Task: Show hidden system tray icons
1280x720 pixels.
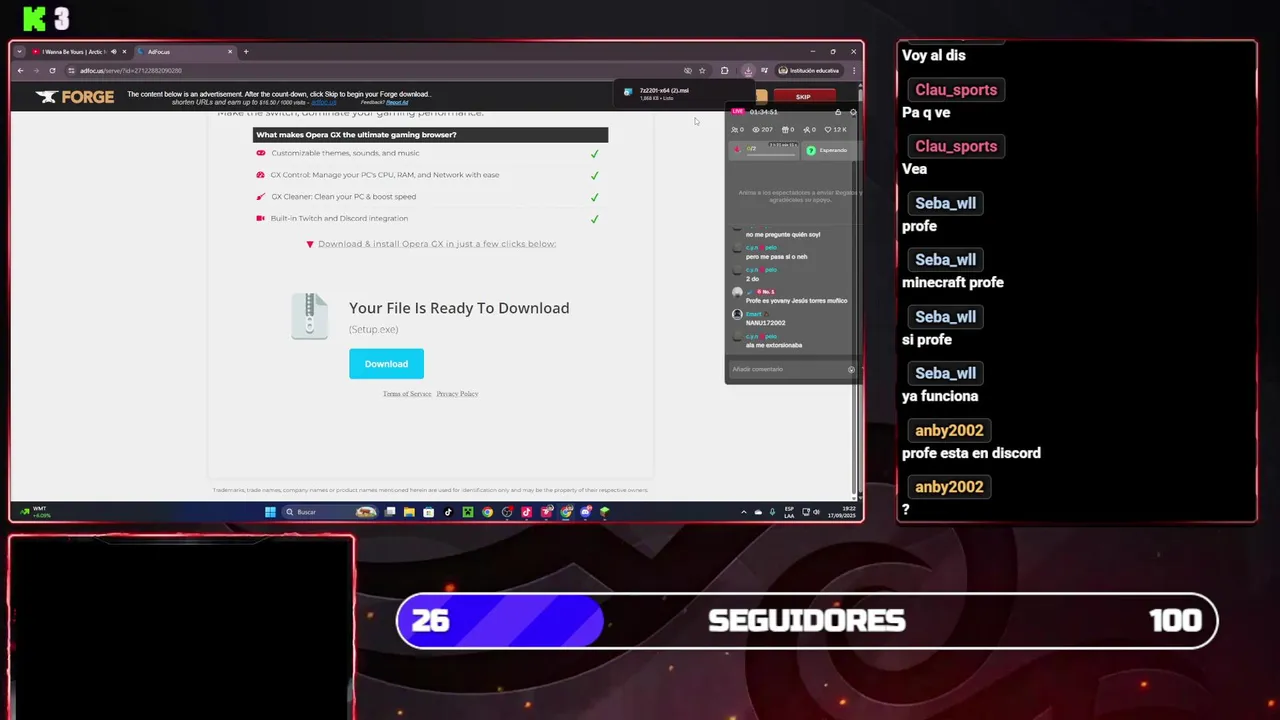Action: [x=743, y=512]
